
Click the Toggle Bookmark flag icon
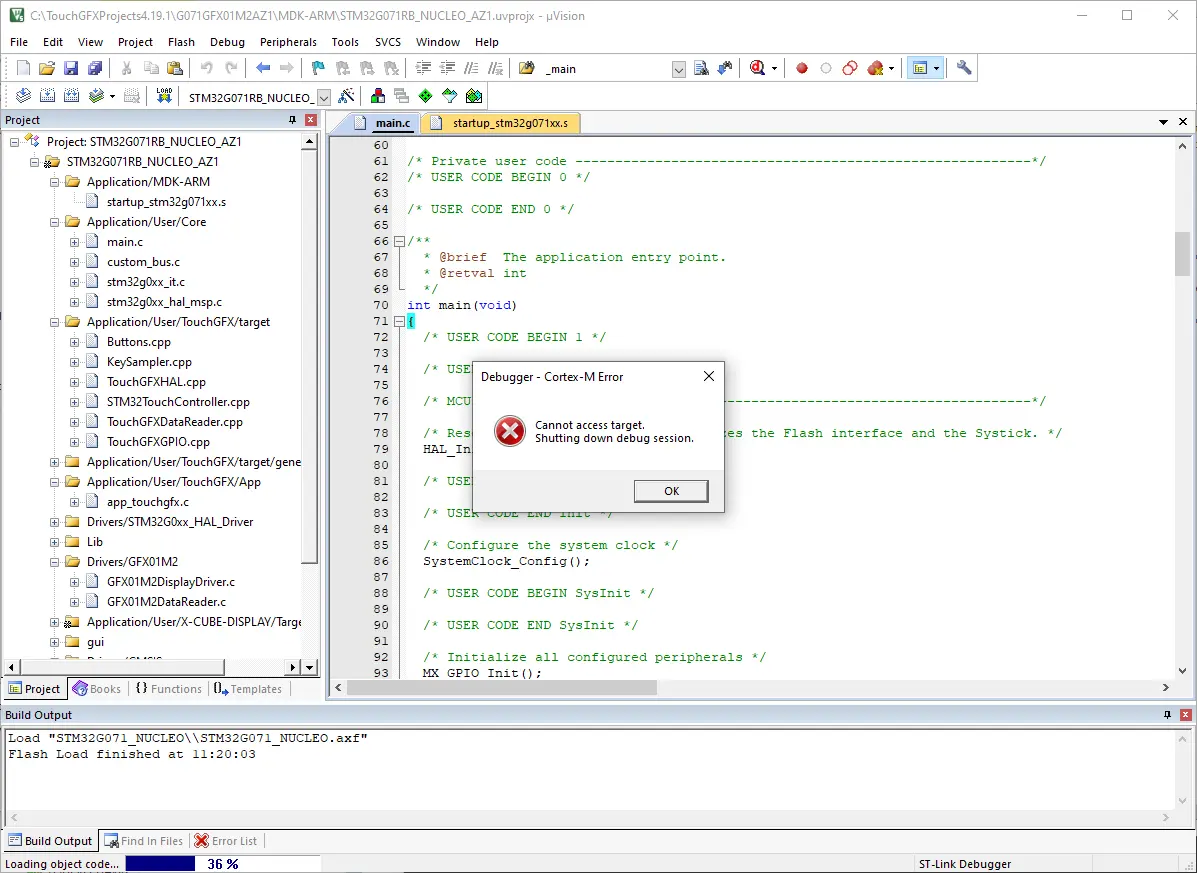[318, 68]
